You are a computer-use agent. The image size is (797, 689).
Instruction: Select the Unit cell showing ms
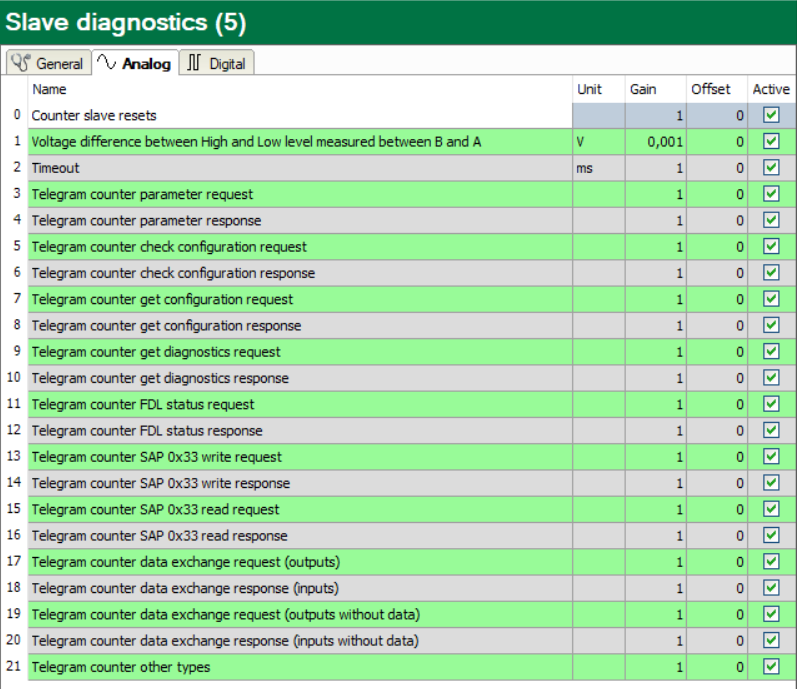598,168
